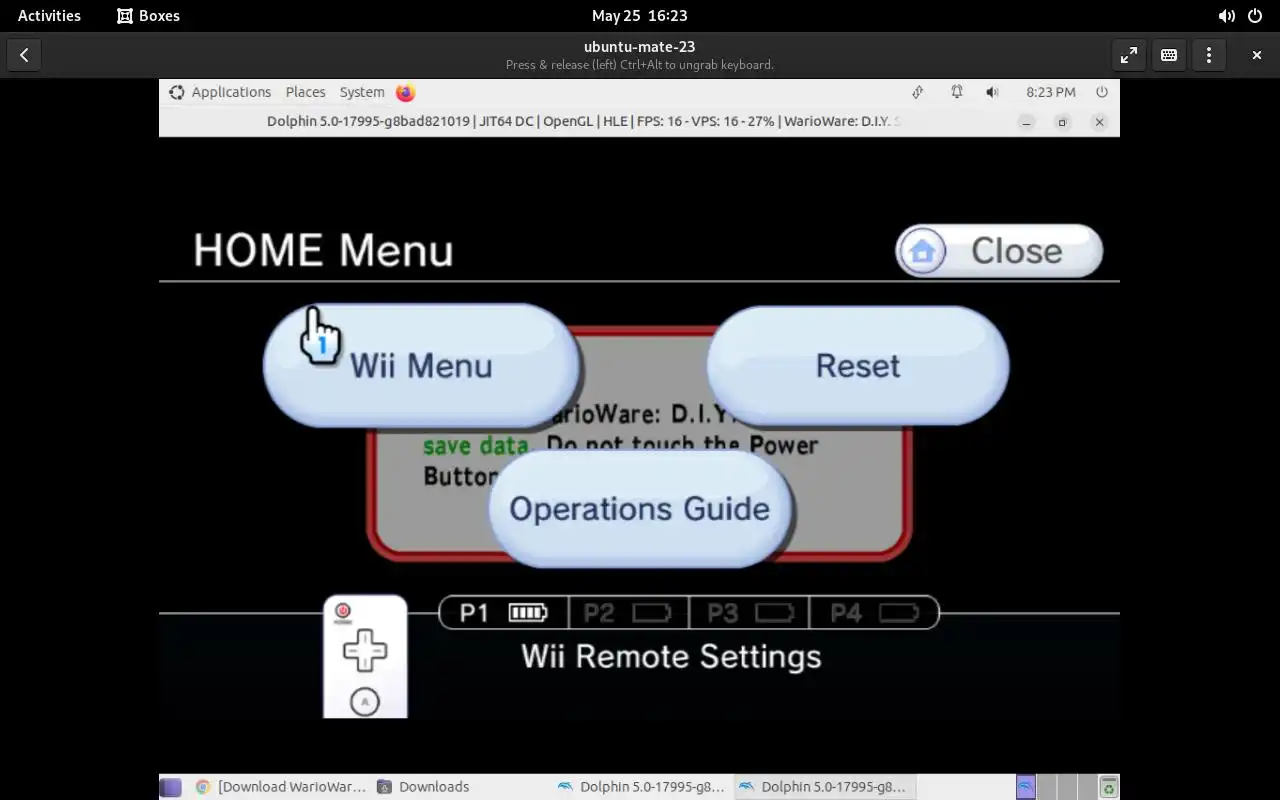Viewport: 1280px width, 800px height.
Task: Open the trash icon in the MATE bottom panel
Action: (x=1108, y=787)
